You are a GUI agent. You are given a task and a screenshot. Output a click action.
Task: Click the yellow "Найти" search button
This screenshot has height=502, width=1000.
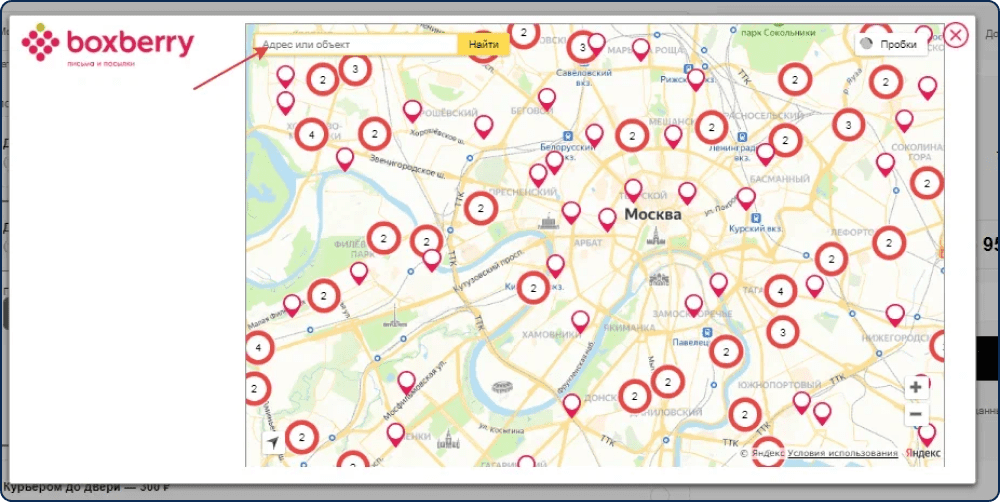pyautogui.click(x=483, y=45)
